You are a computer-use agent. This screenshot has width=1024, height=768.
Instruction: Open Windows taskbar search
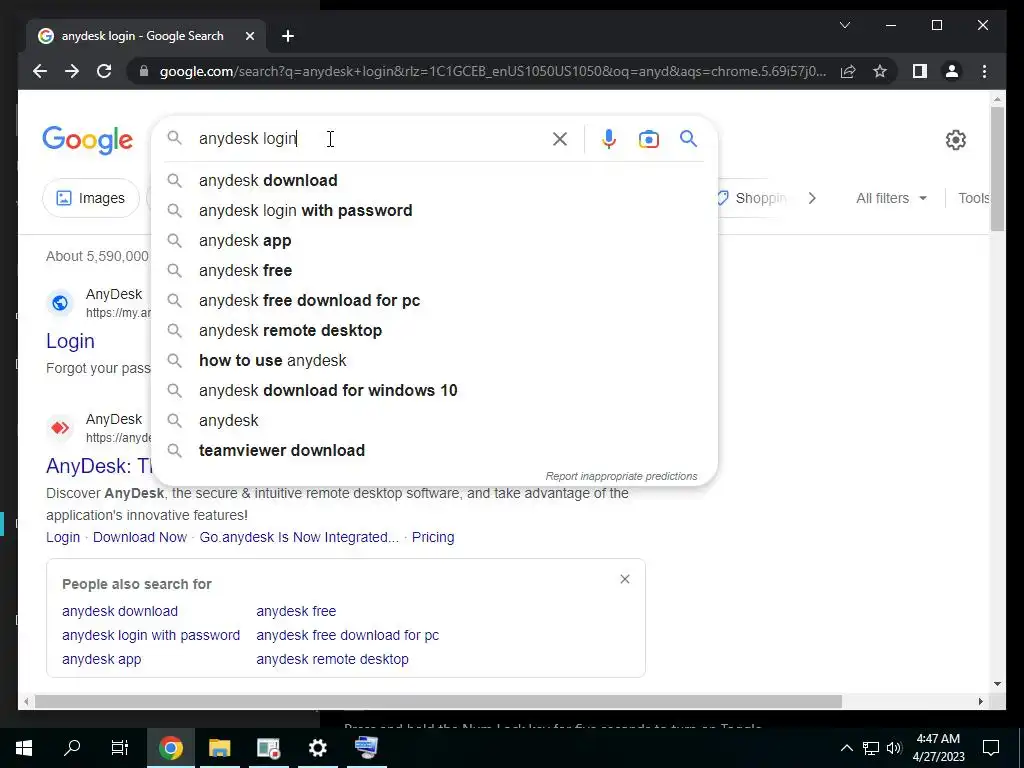coord(72,748)
